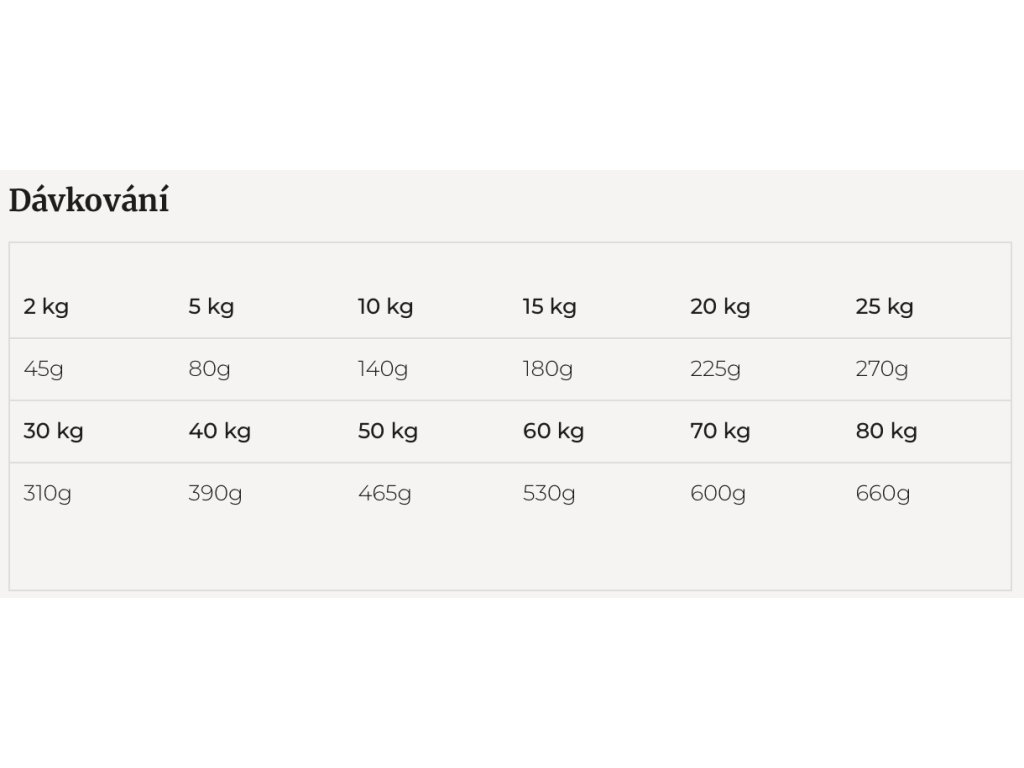Viewport: 1024px width, 768px height.
Task: Click the 600g dosage value
Action: [718, 493]
